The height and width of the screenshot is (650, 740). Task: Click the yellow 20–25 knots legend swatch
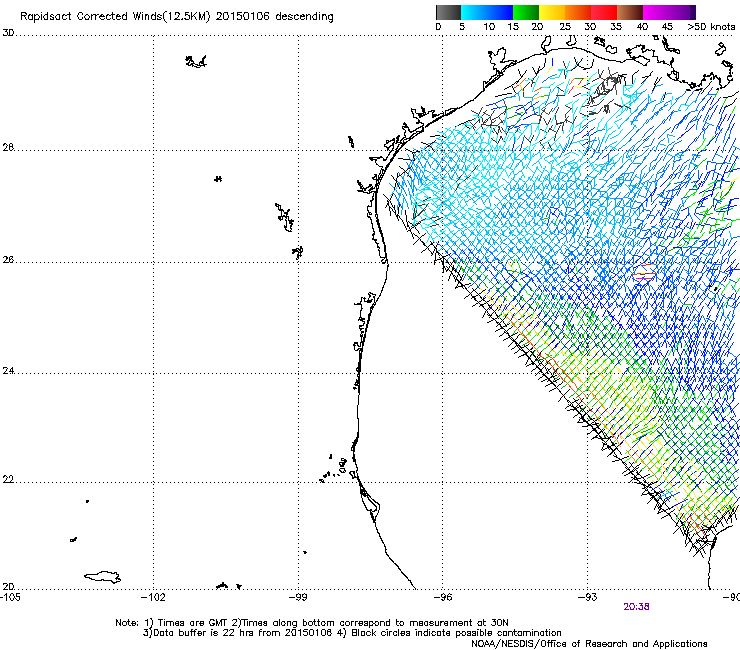(x=552, y=12)
